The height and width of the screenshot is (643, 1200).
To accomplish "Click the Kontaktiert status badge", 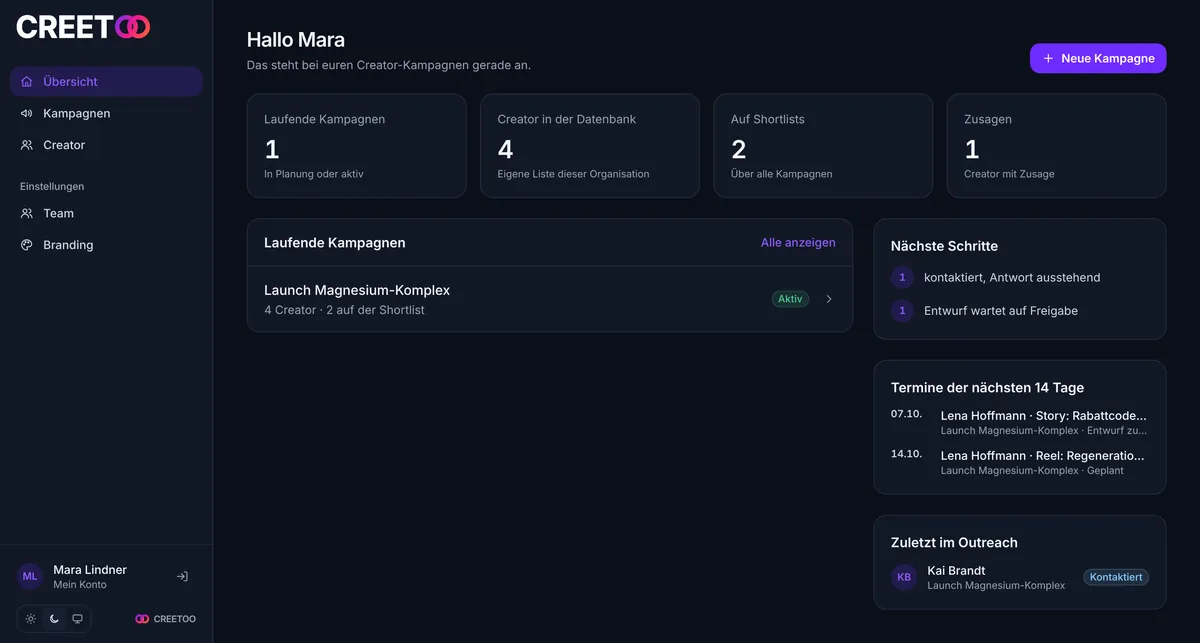I will click(1116, 577).
